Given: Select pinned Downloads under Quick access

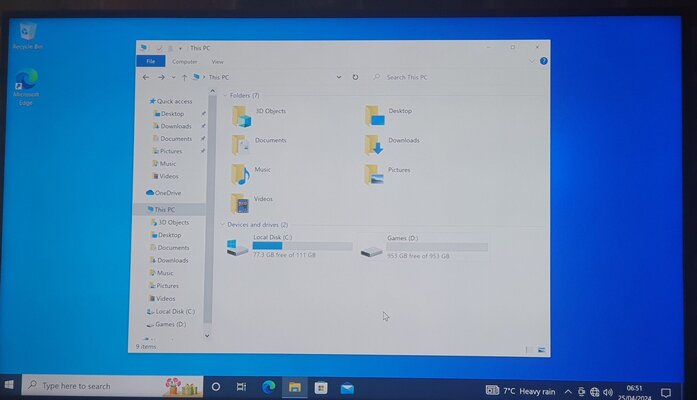Looking at the screenshot, I should click(x=172, y=126).
